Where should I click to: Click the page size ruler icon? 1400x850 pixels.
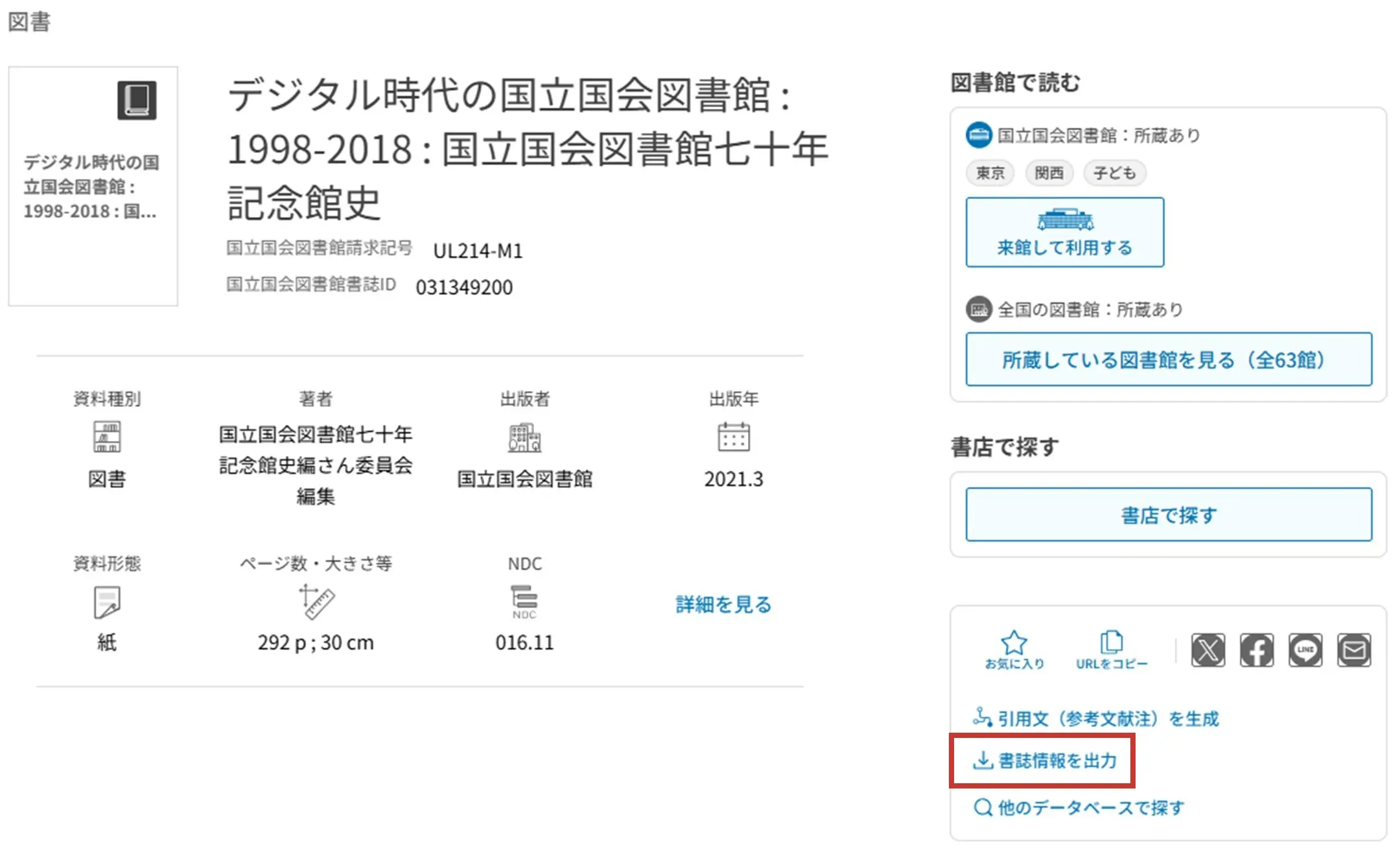pyautogui.click(x=316, y=601)
